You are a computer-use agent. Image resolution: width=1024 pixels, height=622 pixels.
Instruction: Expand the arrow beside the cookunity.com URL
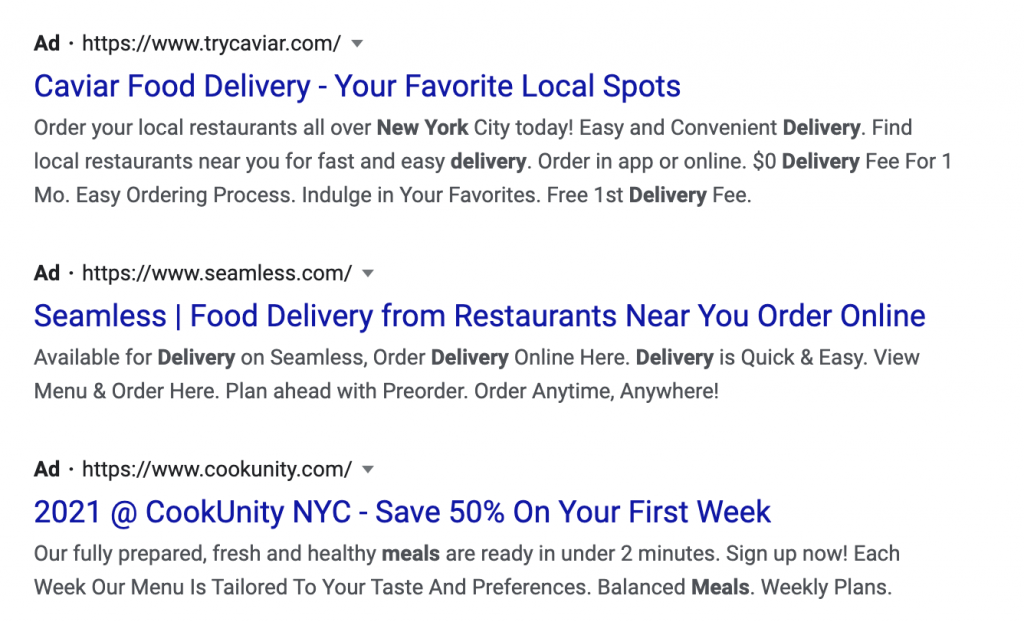tap(368, 469)
